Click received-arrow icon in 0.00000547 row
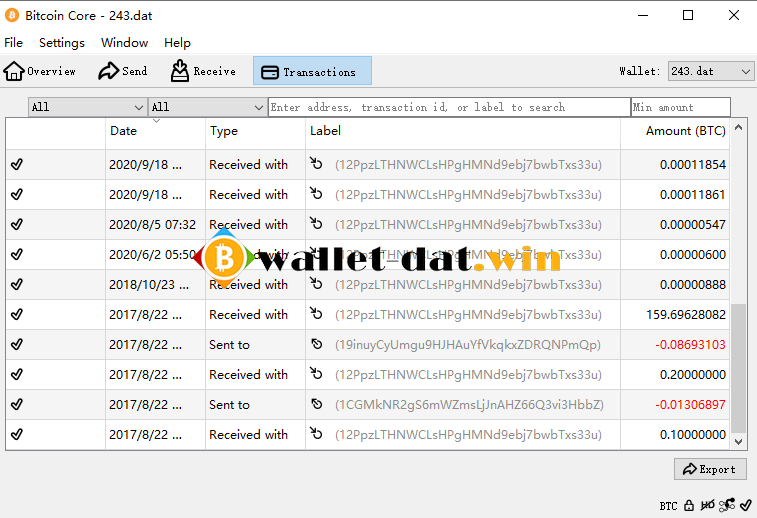This screenshot has width=757, height=518. pos(316,223)
